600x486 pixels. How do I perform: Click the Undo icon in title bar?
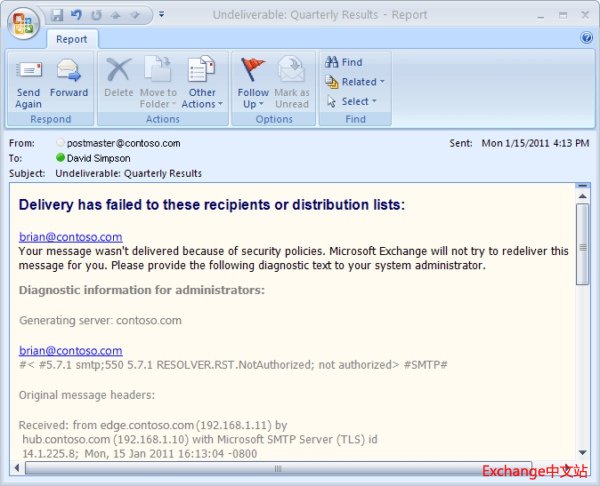76,15
